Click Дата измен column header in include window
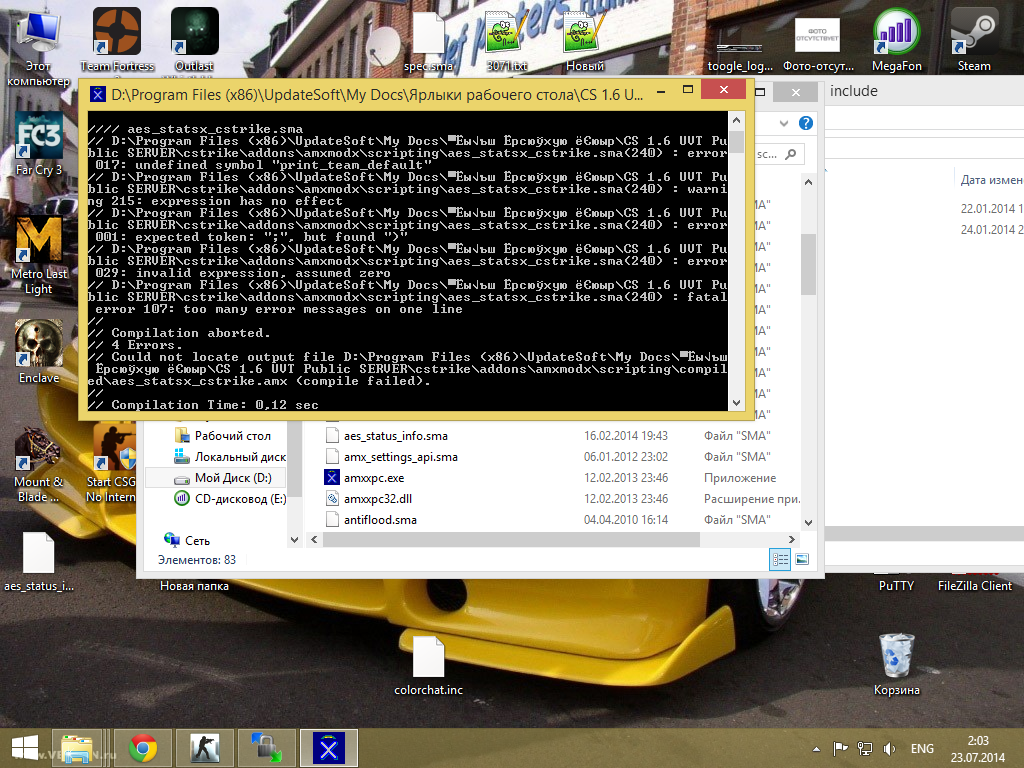Screen dimensions: 1024x768 coord(991,180)
